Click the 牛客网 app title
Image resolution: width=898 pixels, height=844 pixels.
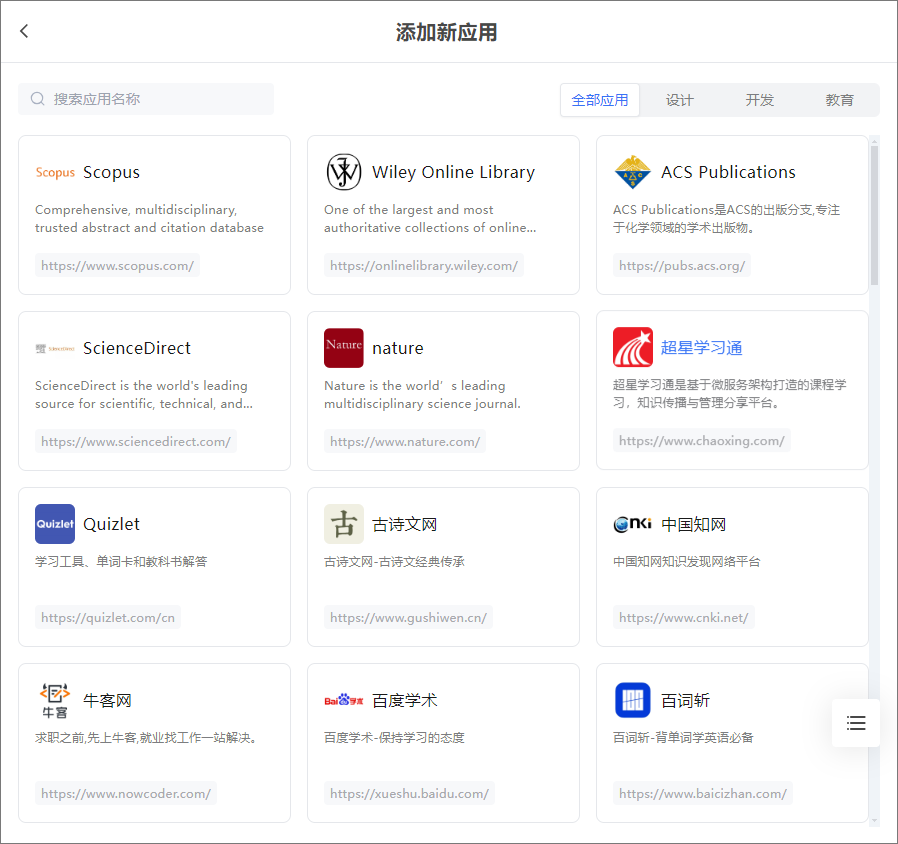(x=107, y=700)
